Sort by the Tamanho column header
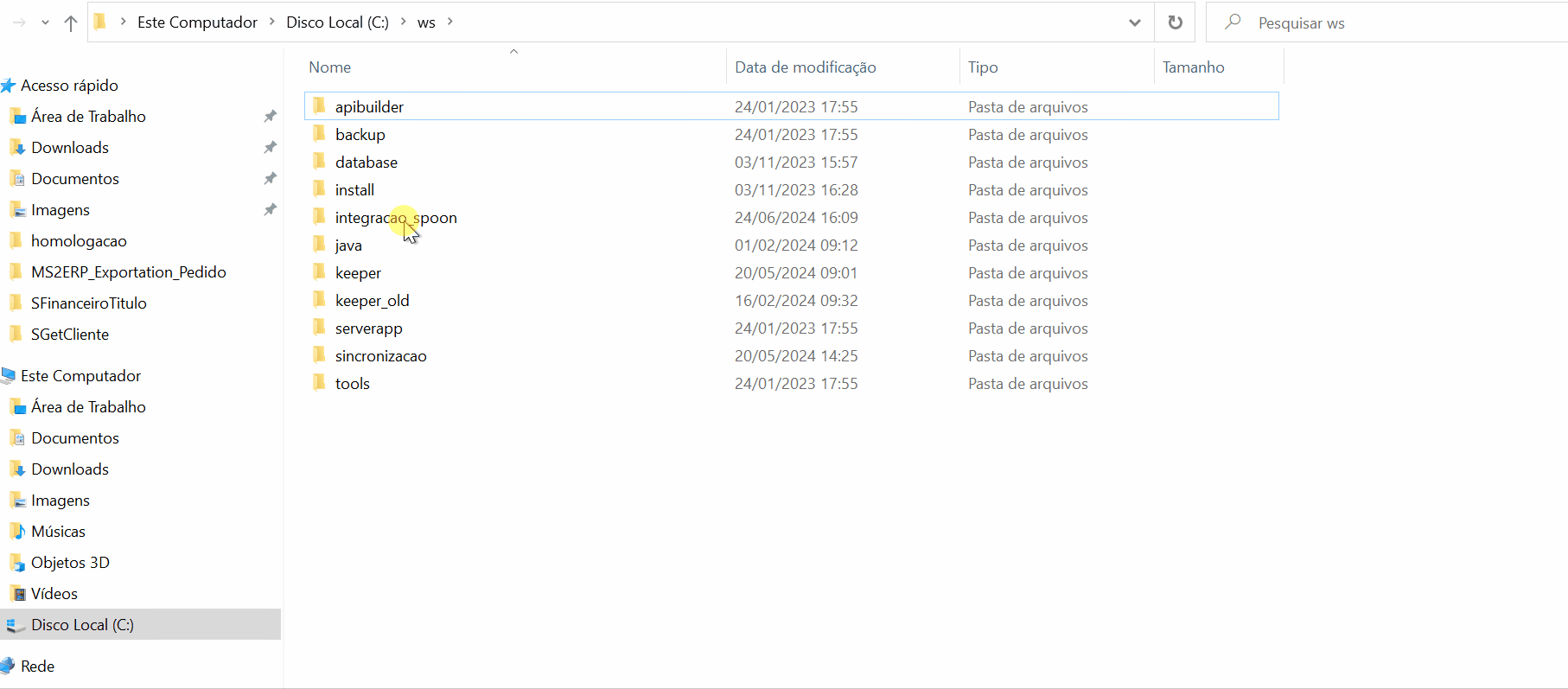 [x=1193, y=67]
